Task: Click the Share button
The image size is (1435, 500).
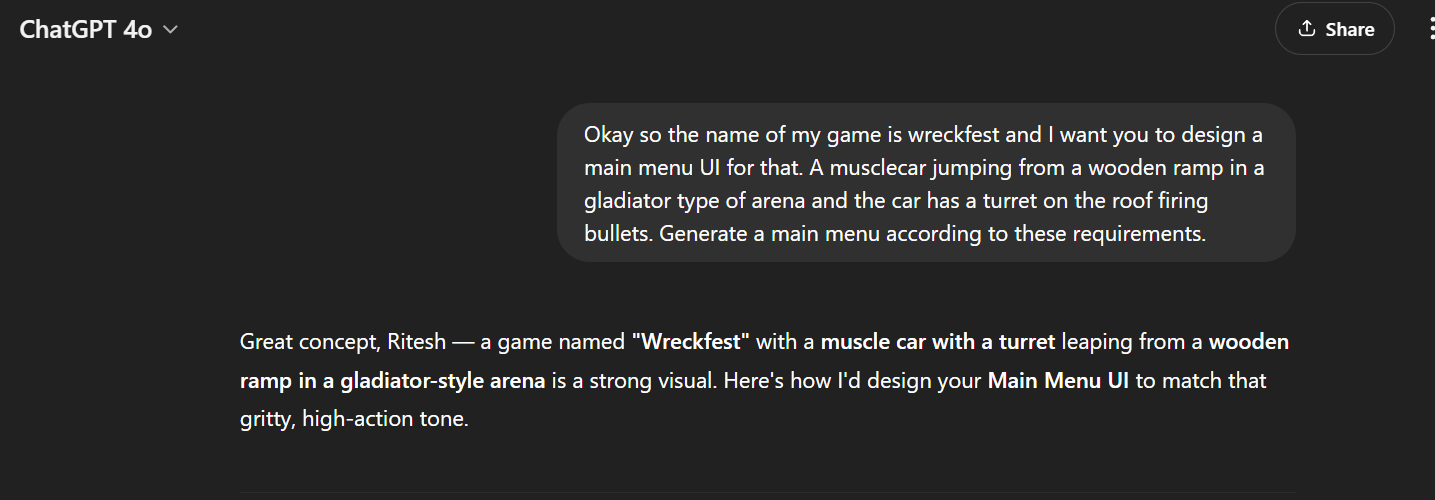Action: pos(1335,29)
